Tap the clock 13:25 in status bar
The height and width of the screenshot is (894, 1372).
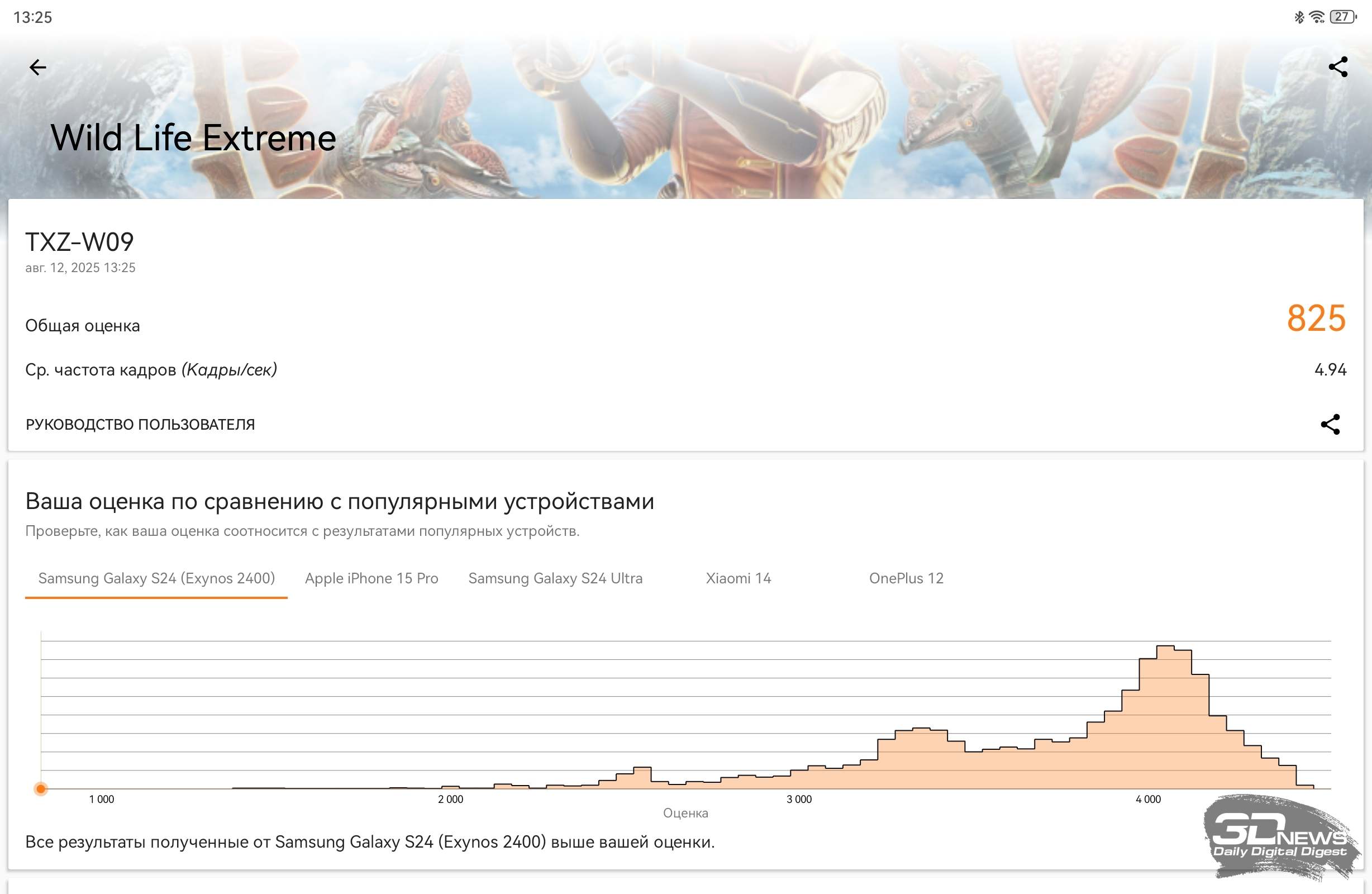(x=33, y=17)
